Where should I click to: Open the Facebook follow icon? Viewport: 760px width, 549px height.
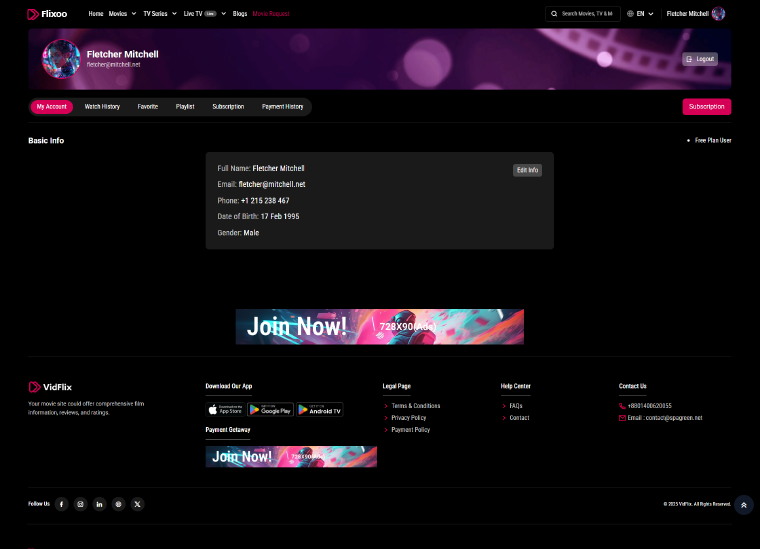(62, 504)
